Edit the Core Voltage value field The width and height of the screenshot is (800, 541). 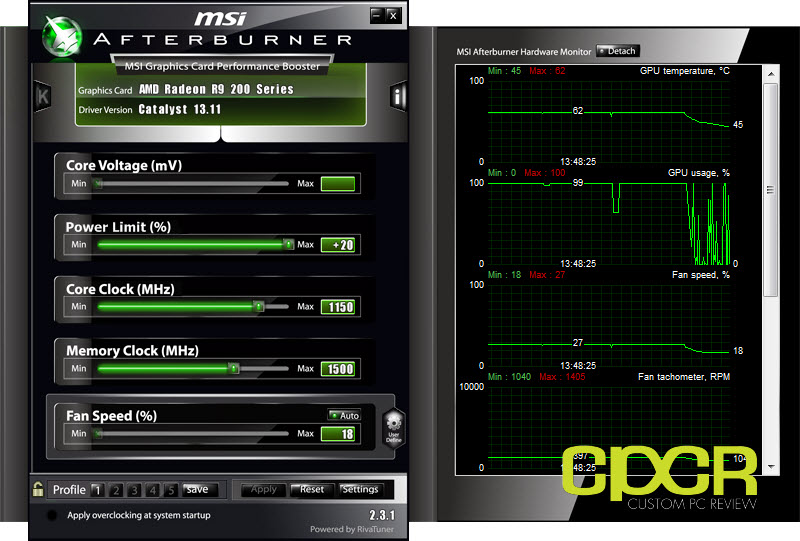tap(338, 184)
